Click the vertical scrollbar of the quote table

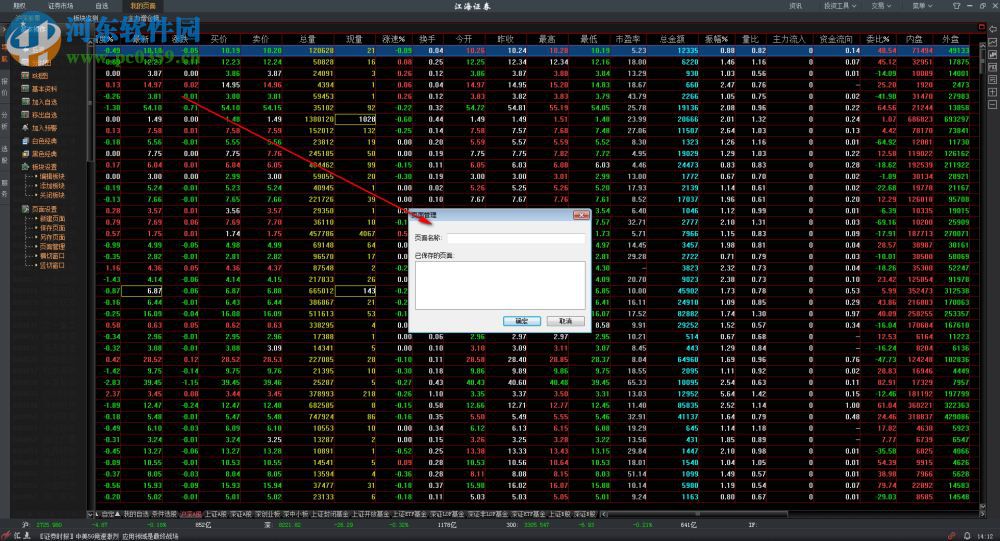click(982, 274)
